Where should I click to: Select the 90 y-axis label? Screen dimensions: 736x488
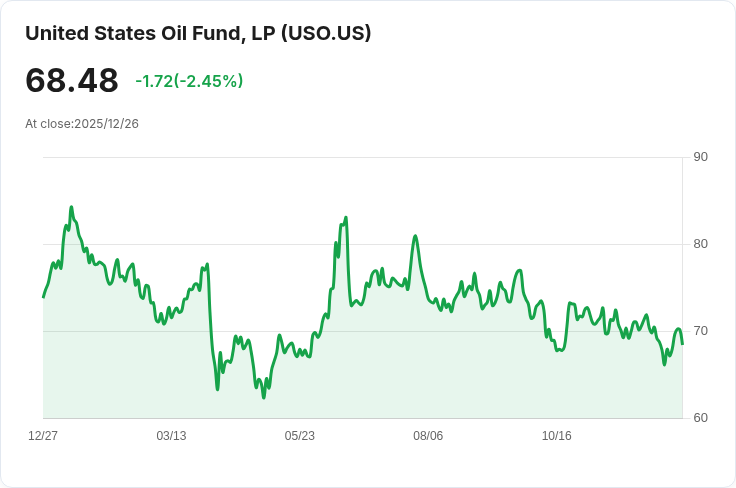tap(700, 157)
